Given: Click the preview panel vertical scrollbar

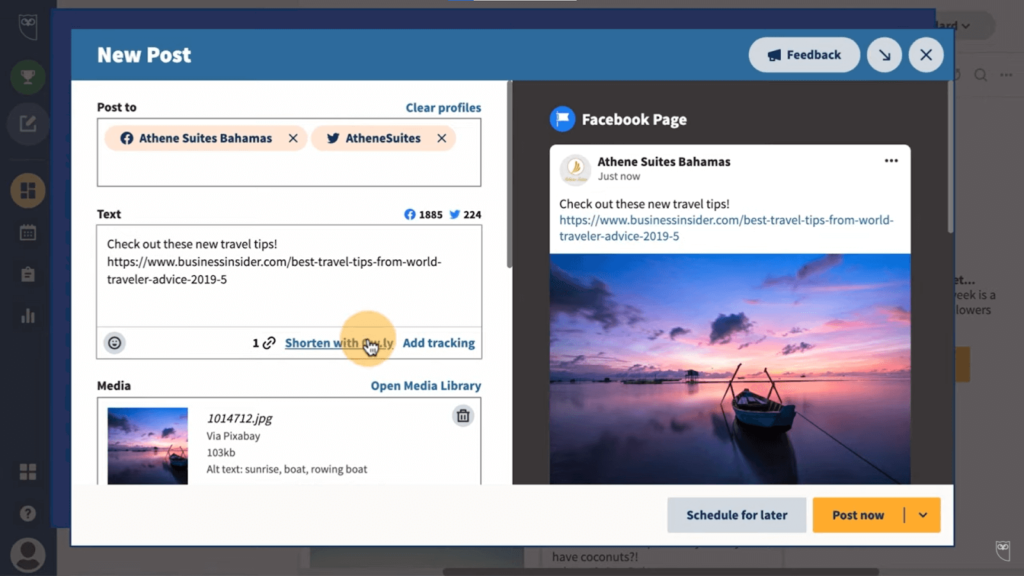Looking at the screenshot, I should [950, 157].
